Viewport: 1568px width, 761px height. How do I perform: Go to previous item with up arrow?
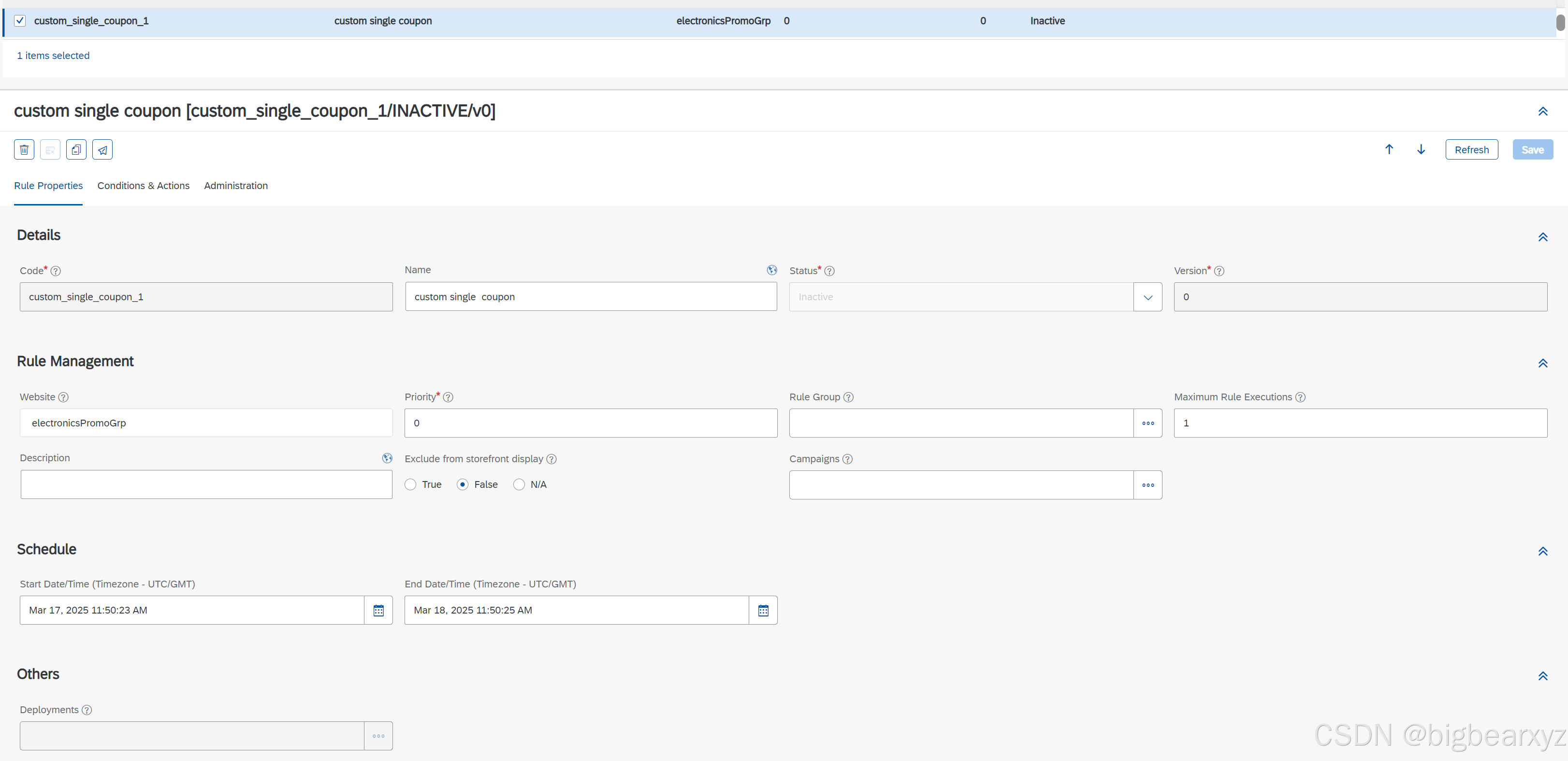(x=1389, y=150)
